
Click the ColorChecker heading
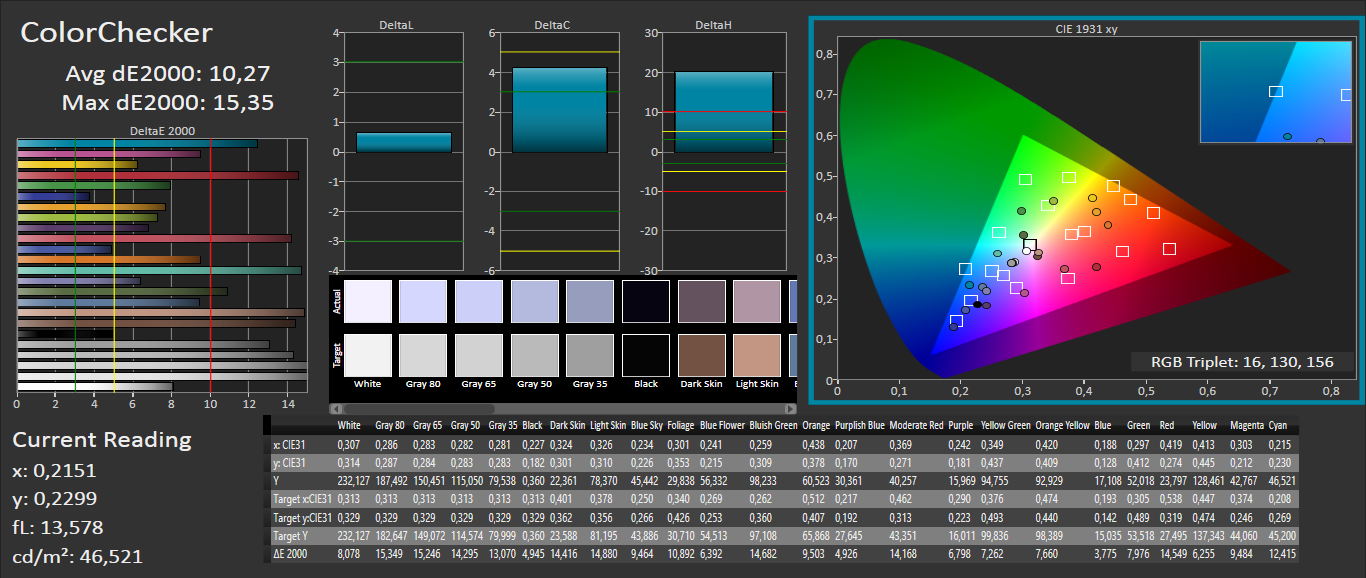(x=117, y=32)
